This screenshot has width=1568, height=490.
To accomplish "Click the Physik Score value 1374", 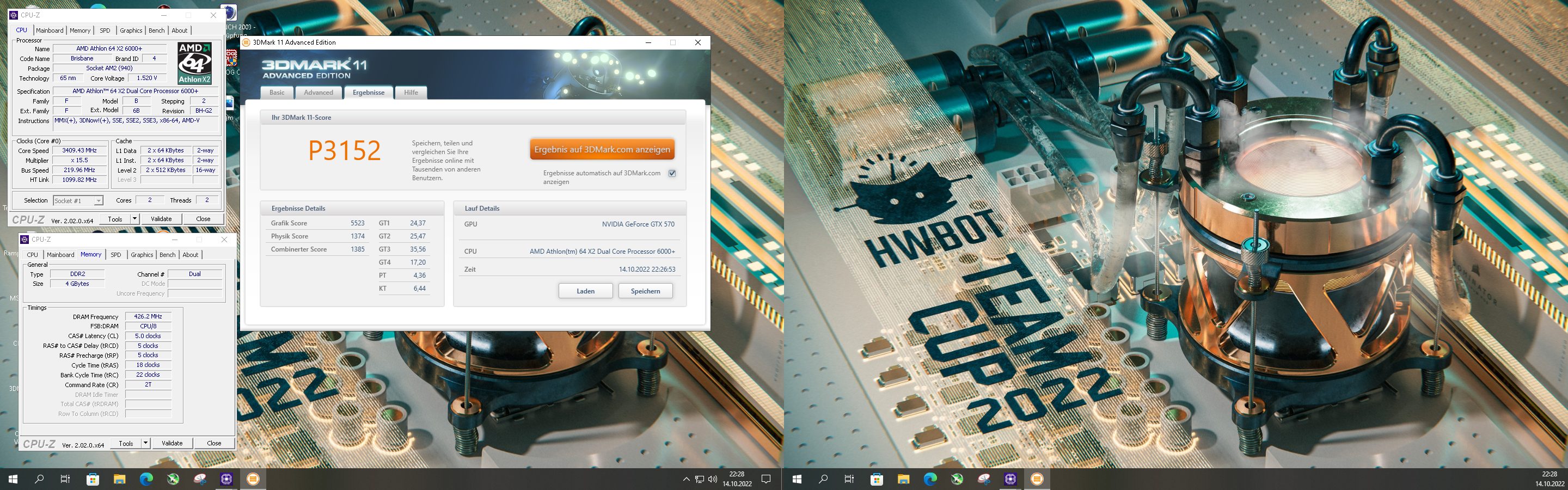I will coord(357,236).
